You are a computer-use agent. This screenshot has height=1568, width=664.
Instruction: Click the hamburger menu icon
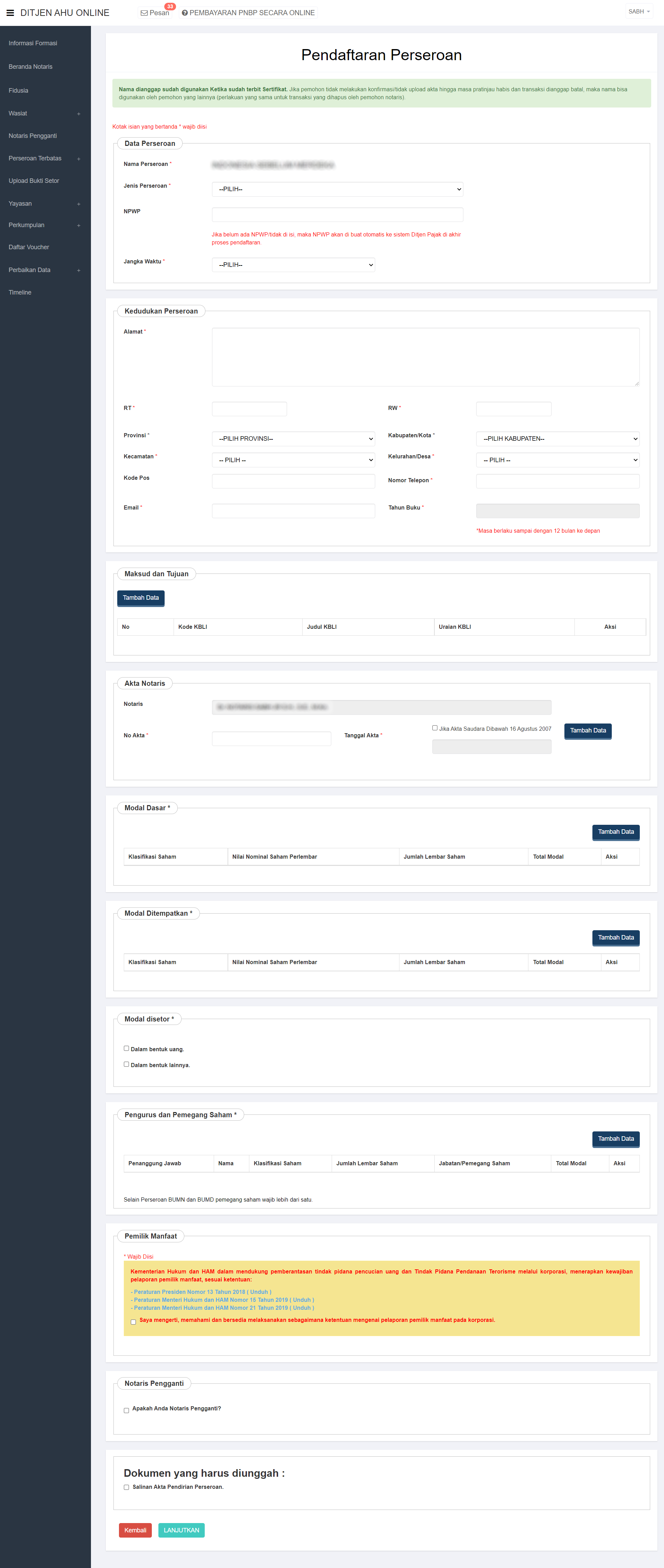pyautogui.click(x=10, y=13)
